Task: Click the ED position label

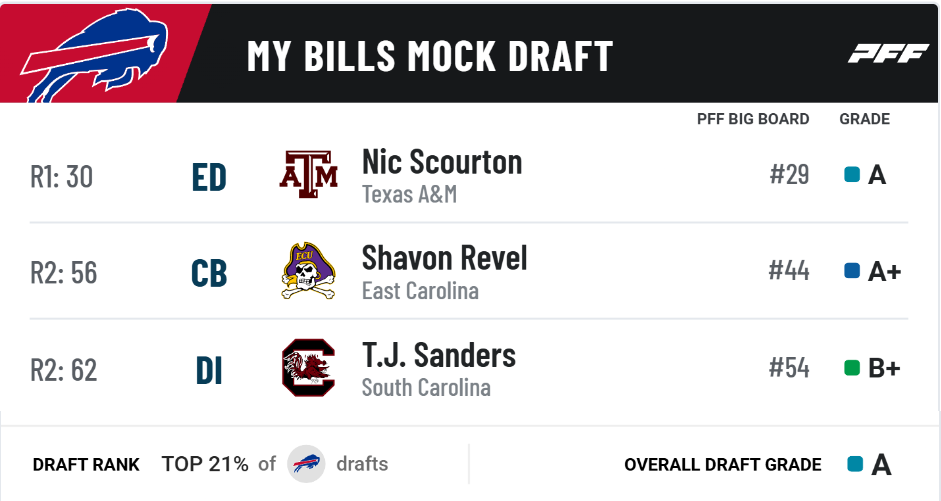Action: [209, 178]
